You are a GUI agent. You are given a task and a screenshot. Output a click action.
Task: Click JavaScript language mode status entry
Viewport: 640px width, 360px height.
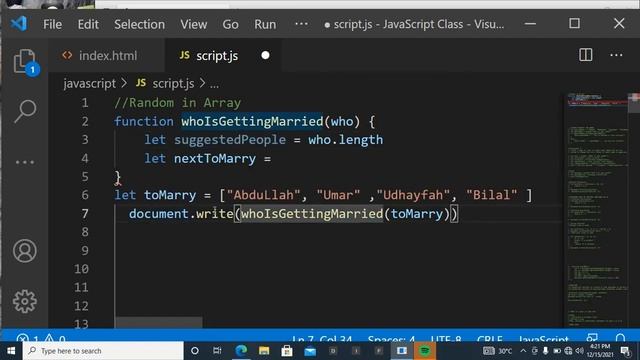(x=543, y=338)
